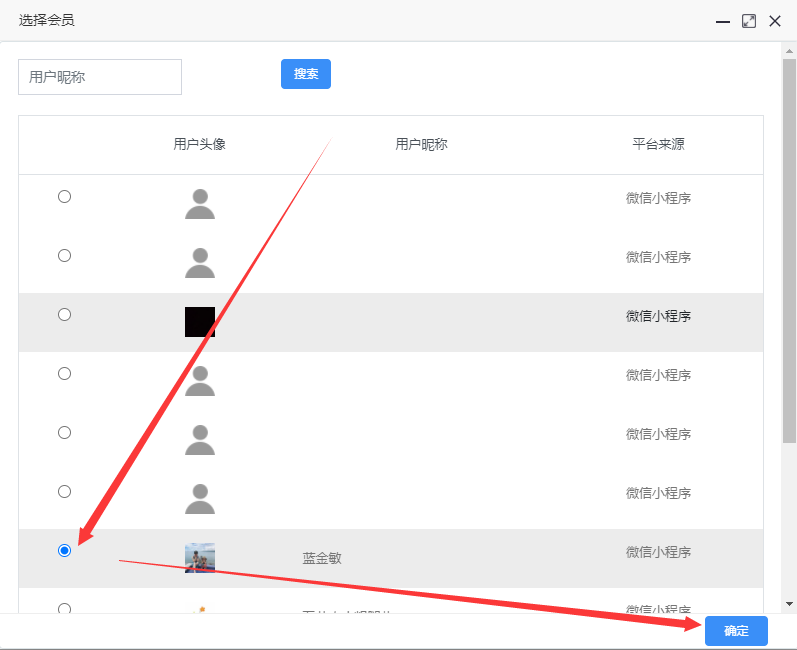797x650 pixels.
Task: Confirm selection with the 确定 button
Action: [736, 631]
